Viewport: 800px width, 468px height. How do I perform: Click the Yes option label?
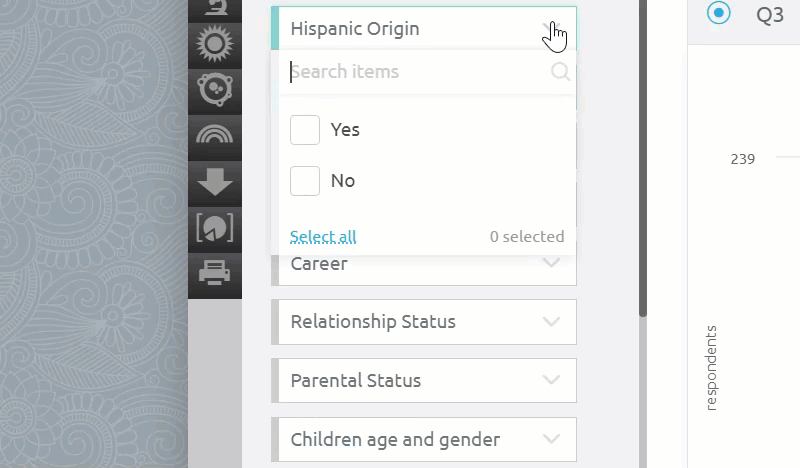(x=345, y=130)
